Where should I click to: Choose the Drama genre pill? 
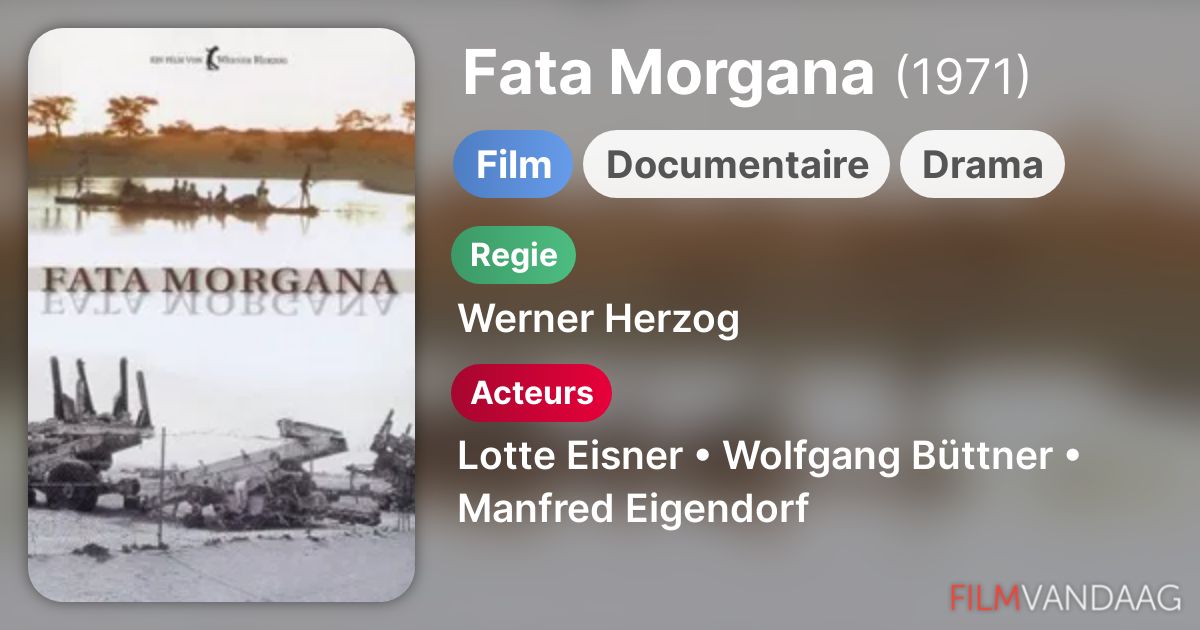pos(982,164)
